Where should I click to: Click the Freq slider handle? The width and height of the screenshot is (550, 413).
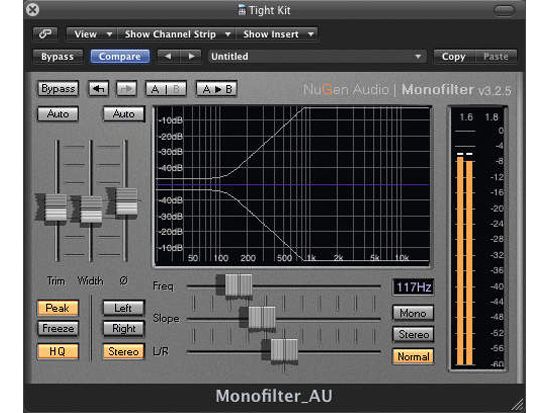point(238,286)
